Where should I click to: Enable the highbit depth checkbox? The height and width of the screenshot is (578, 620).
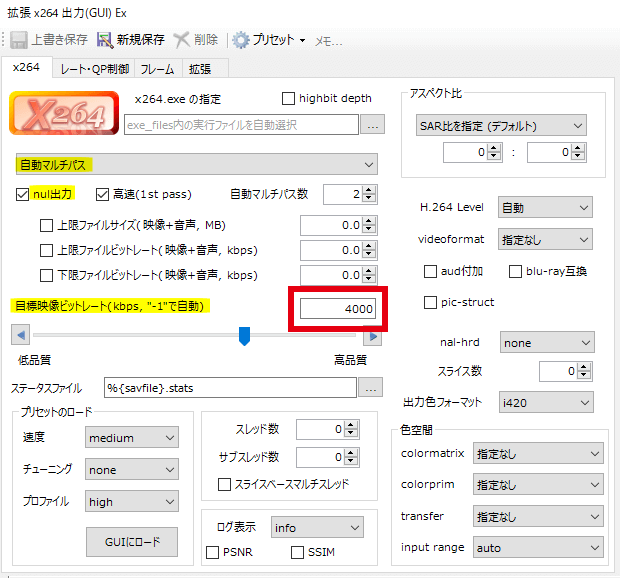coord(289,98)
